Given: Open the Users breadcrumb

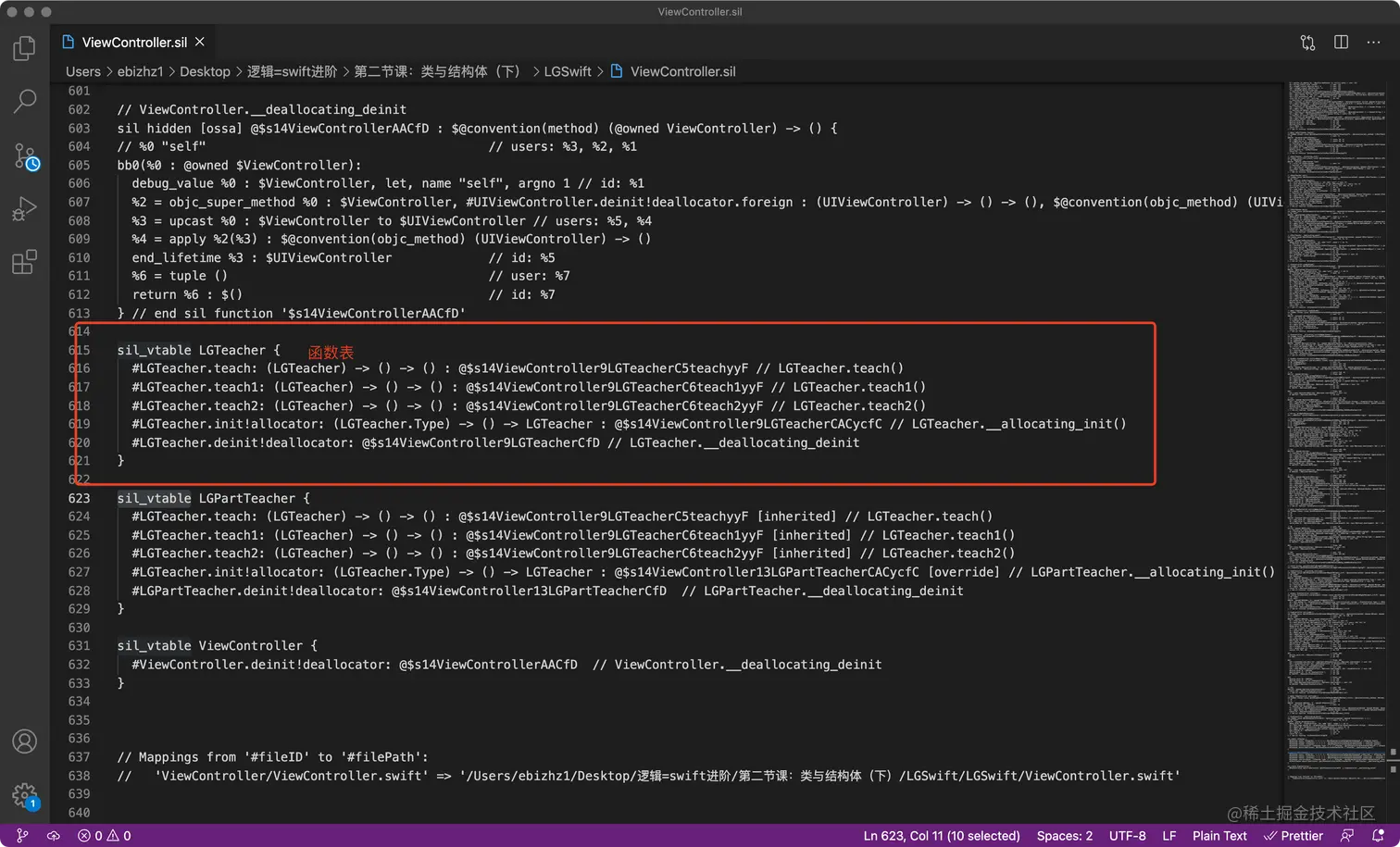Looking at the screenshot, I should coord(83,71).
